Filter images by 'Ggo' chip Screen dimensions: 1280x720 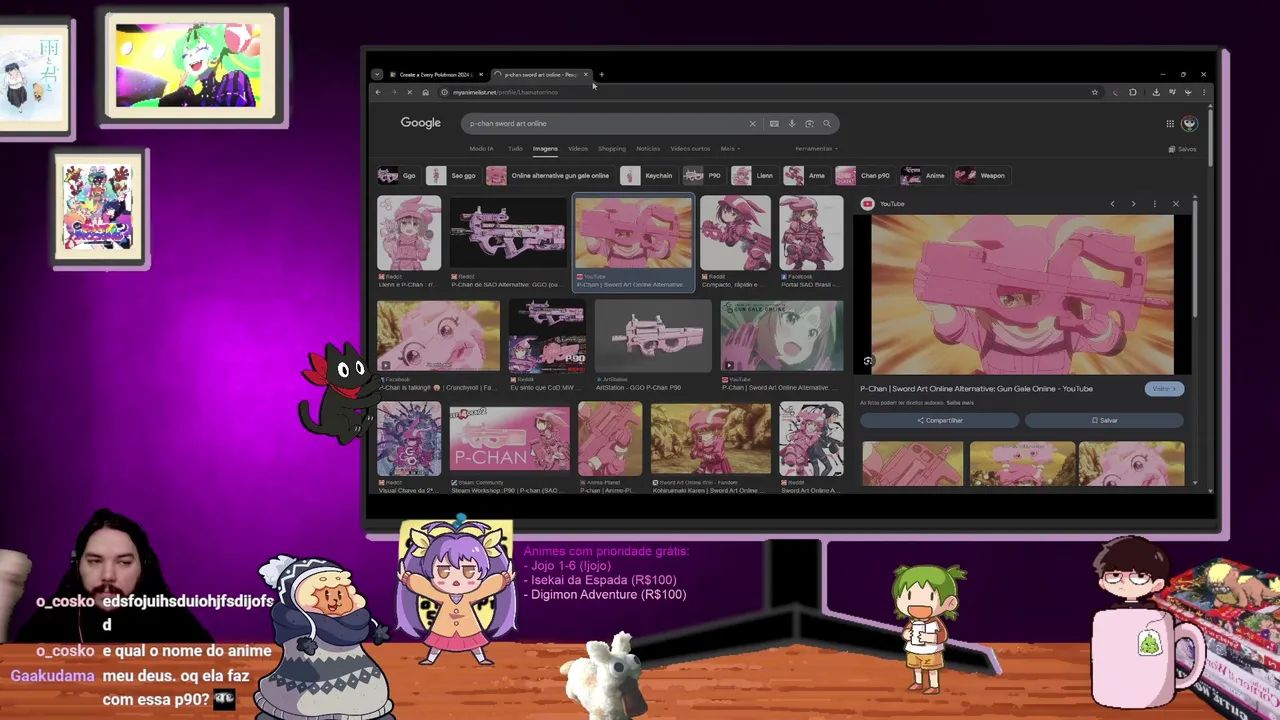tap(398, 176)
